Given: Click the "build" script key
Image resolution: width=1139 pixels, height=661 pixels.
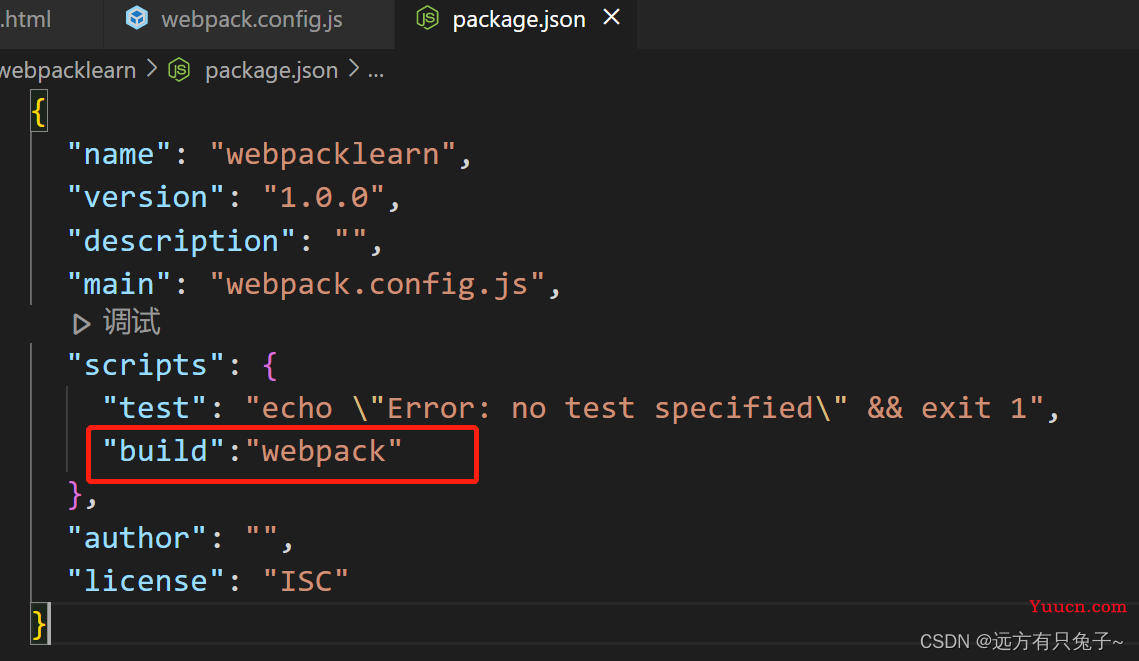Looking at the screenshot, I should pyautogui.click(x=163, y=451).
